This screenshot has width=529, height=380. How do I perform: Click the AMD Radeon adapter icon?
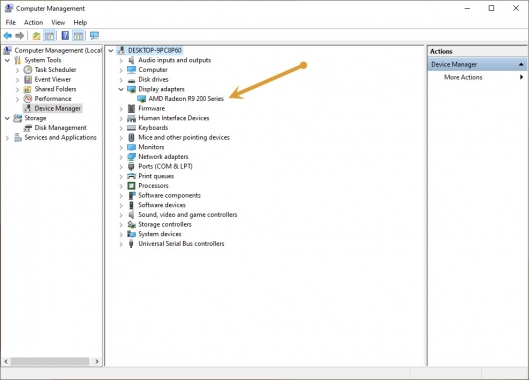click(142, 99)
